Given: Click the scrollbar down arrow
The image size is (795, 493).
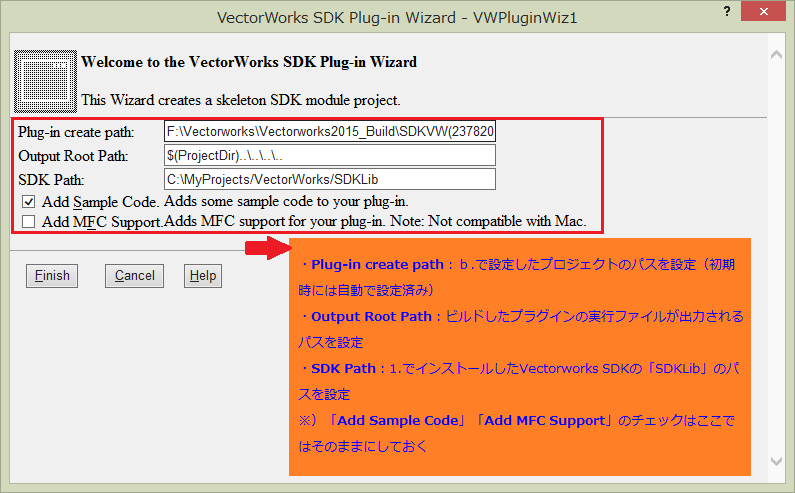Looking at the screenshot, I should (x=776, y=461).
